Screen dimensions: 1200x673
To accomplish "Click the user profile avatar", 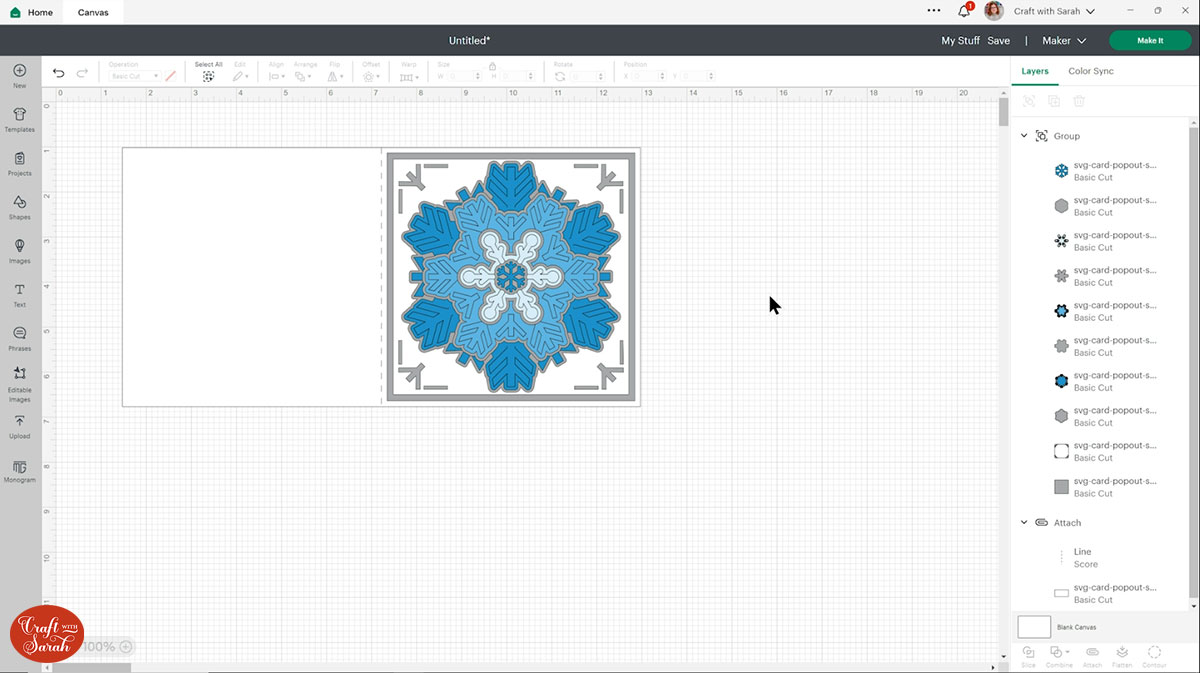I will (993, 11).
